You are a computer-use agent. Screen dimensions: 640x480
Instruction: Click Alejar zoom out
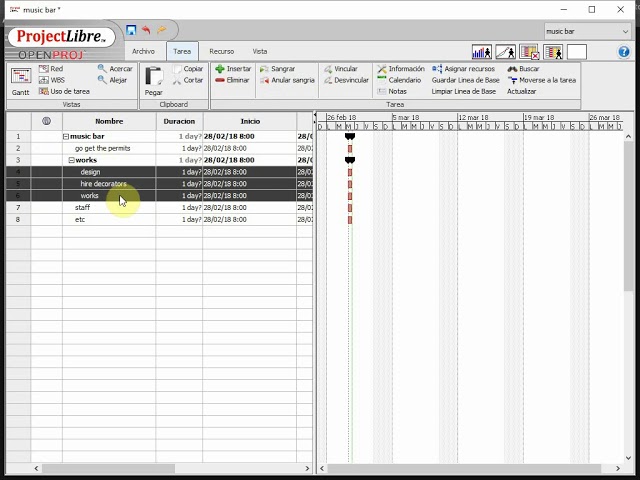[112, 80]
